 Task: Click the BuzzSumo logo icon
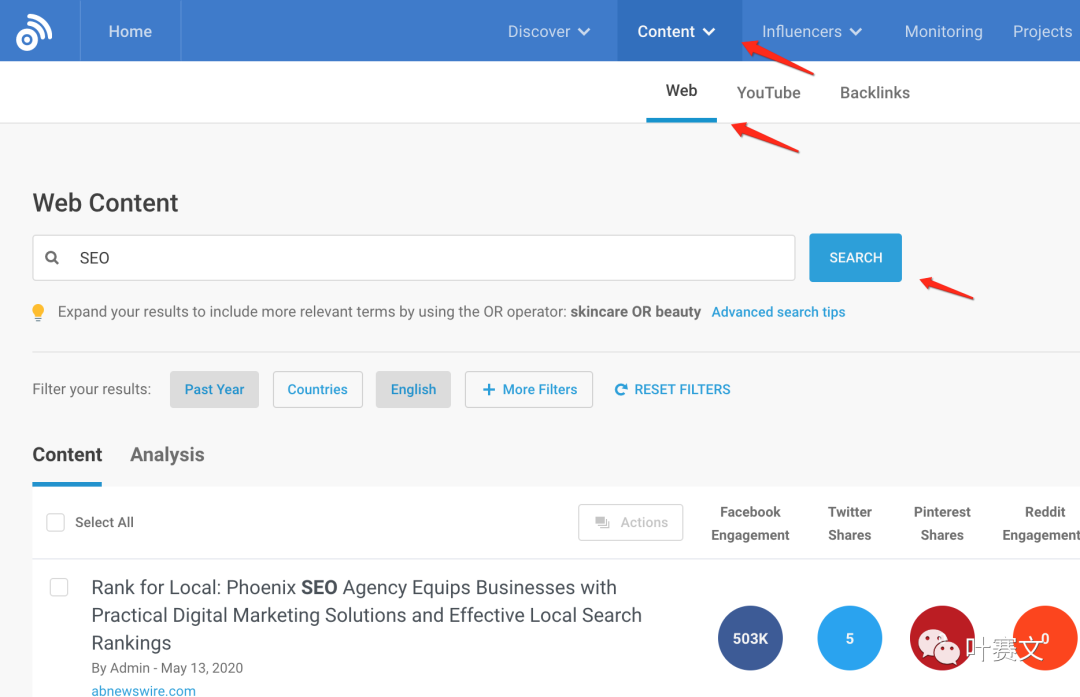pyautogui.click(x=34, y=32)
